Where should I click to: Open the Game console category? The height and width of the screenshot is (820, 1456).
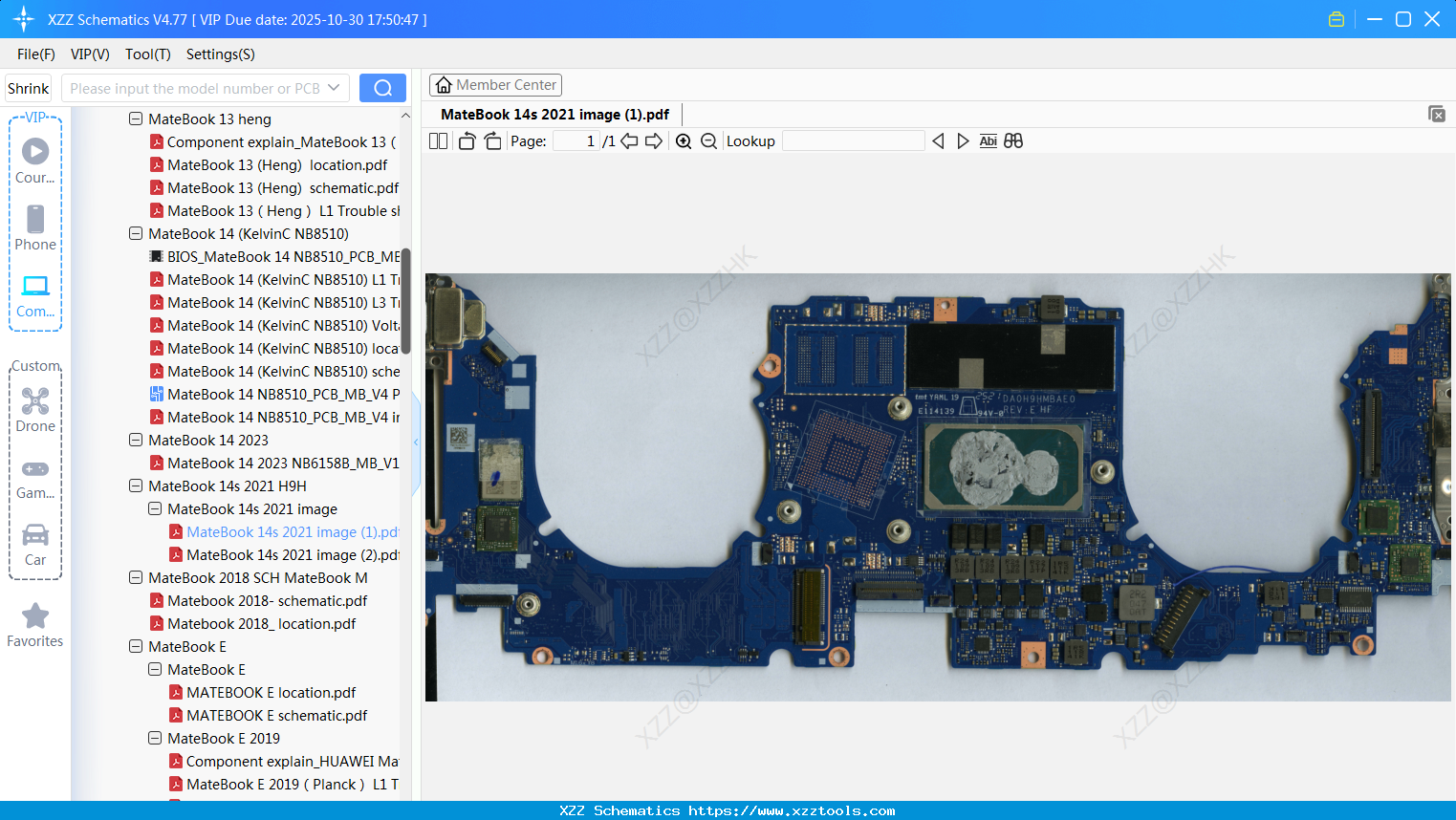(35, 478)
